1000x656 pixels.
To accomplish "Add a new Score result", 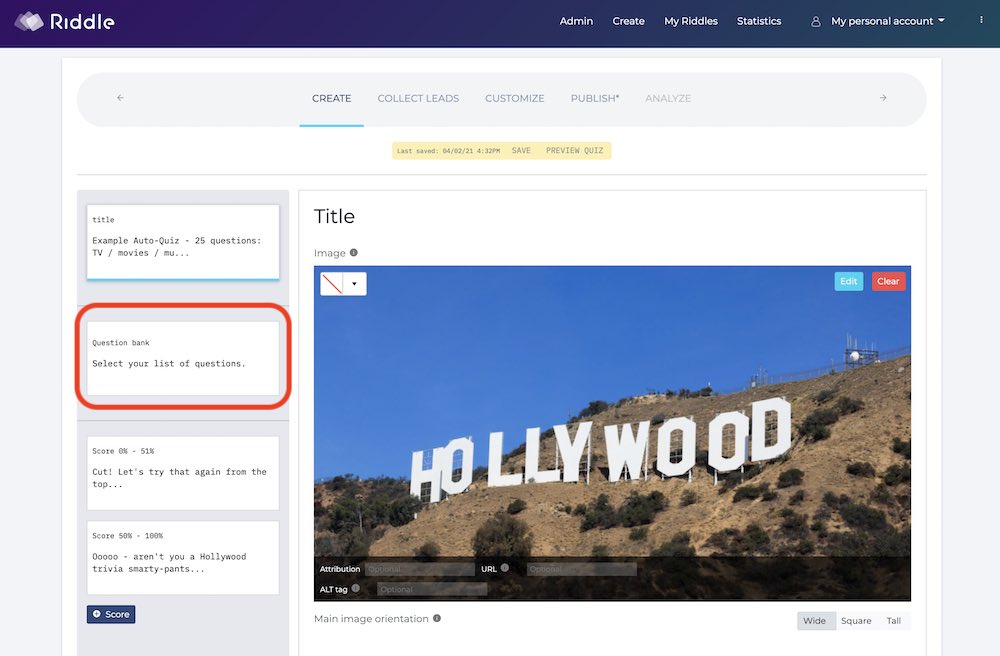I will tap(111, 614).
